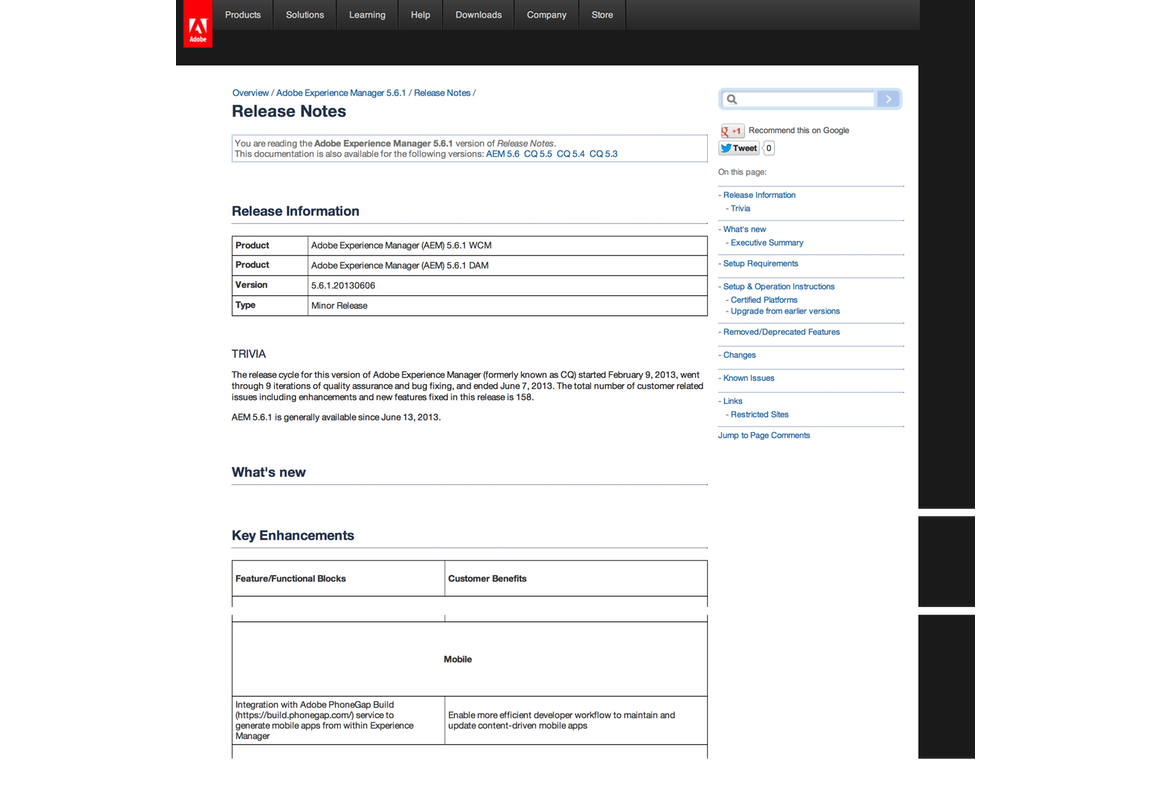
Task: Jump to Setup Requirements sidebar link
Action: click(x=760, y=264)
